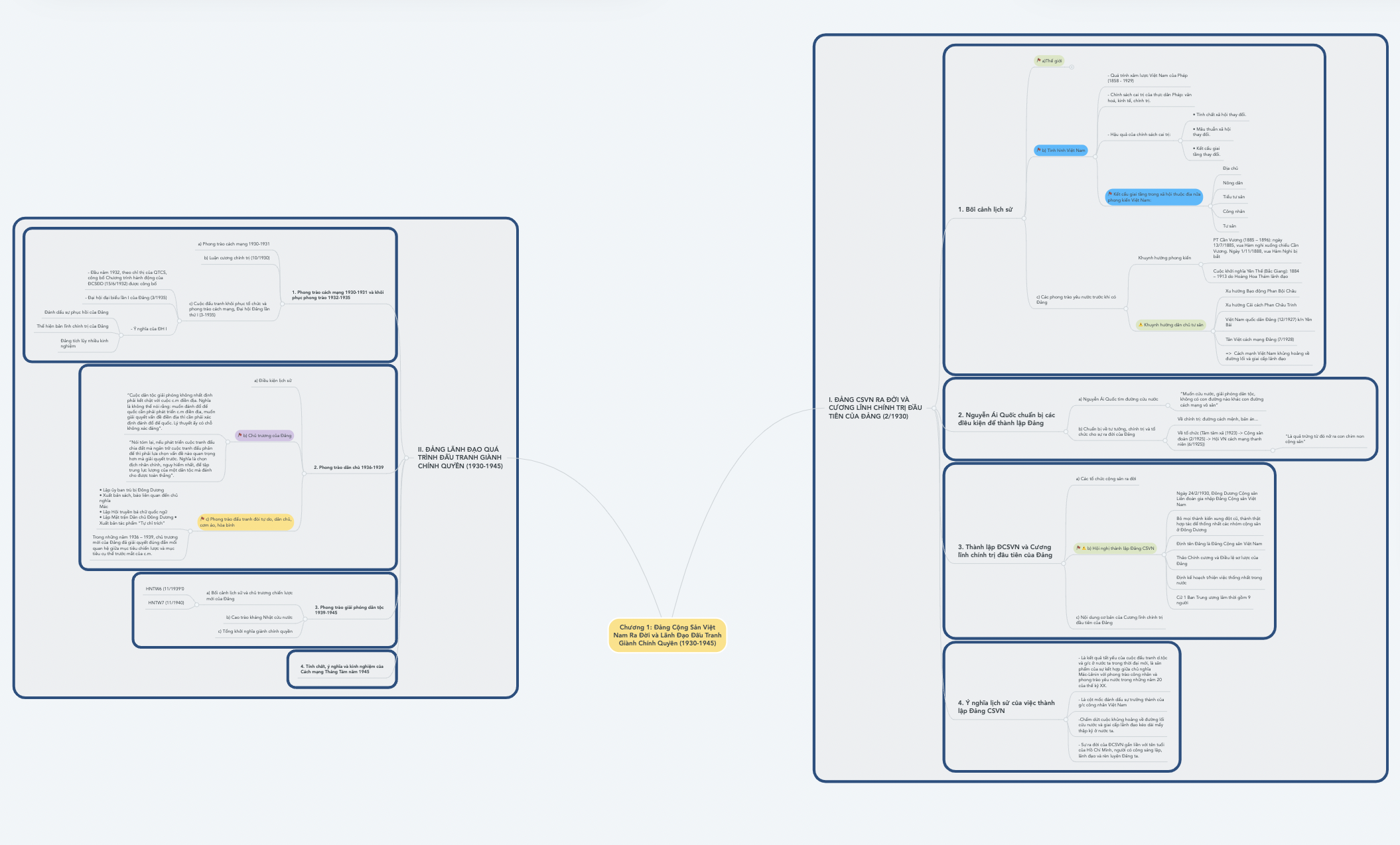The image size is (1400, 845).
Task: Collapse 'Hậu quả của chính sách cai trị' children
Action: tap(1180, 141)
